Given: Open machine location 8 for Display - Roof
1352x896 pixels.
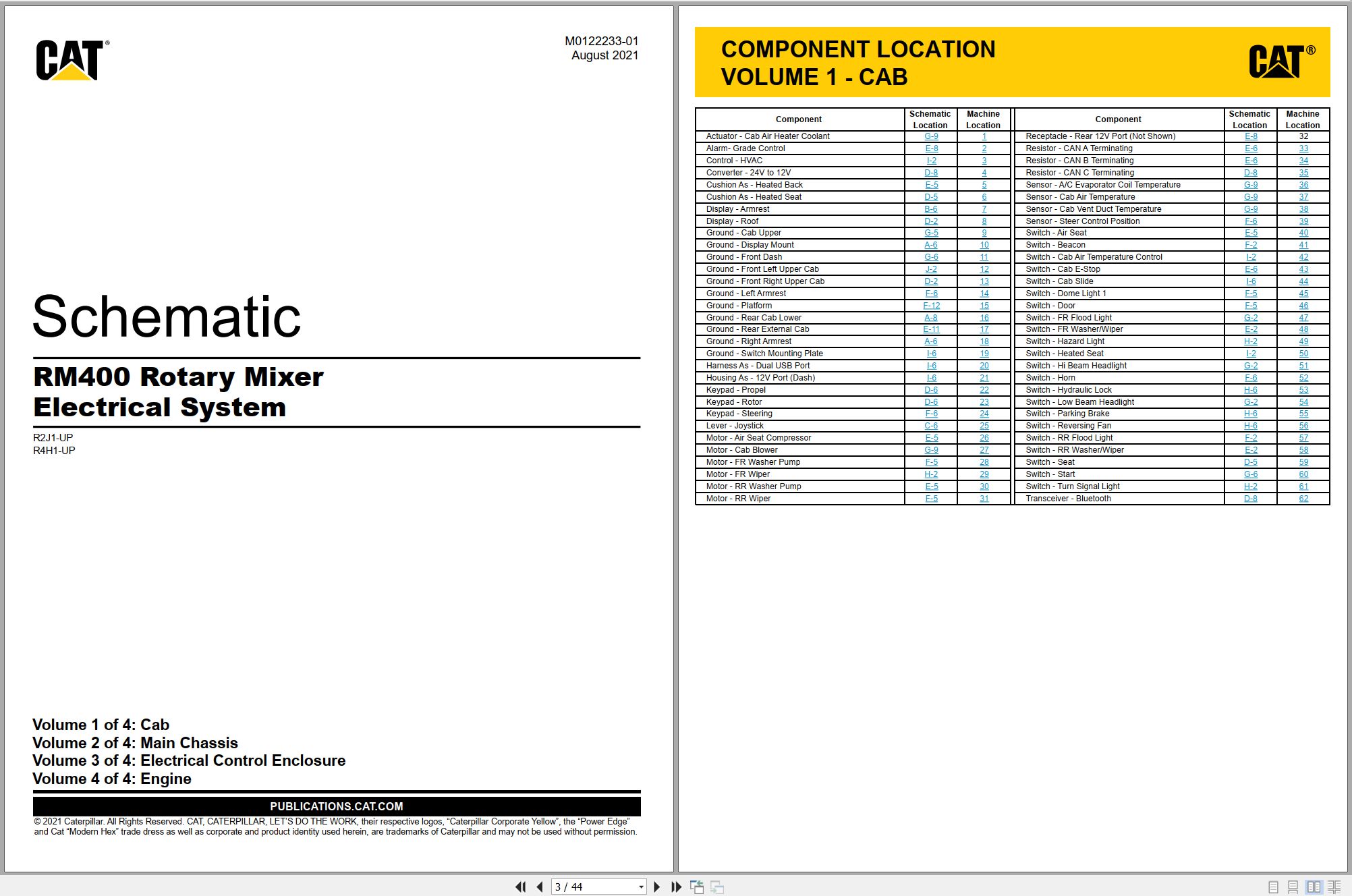Looking at the screenshot, I should 984,221.
